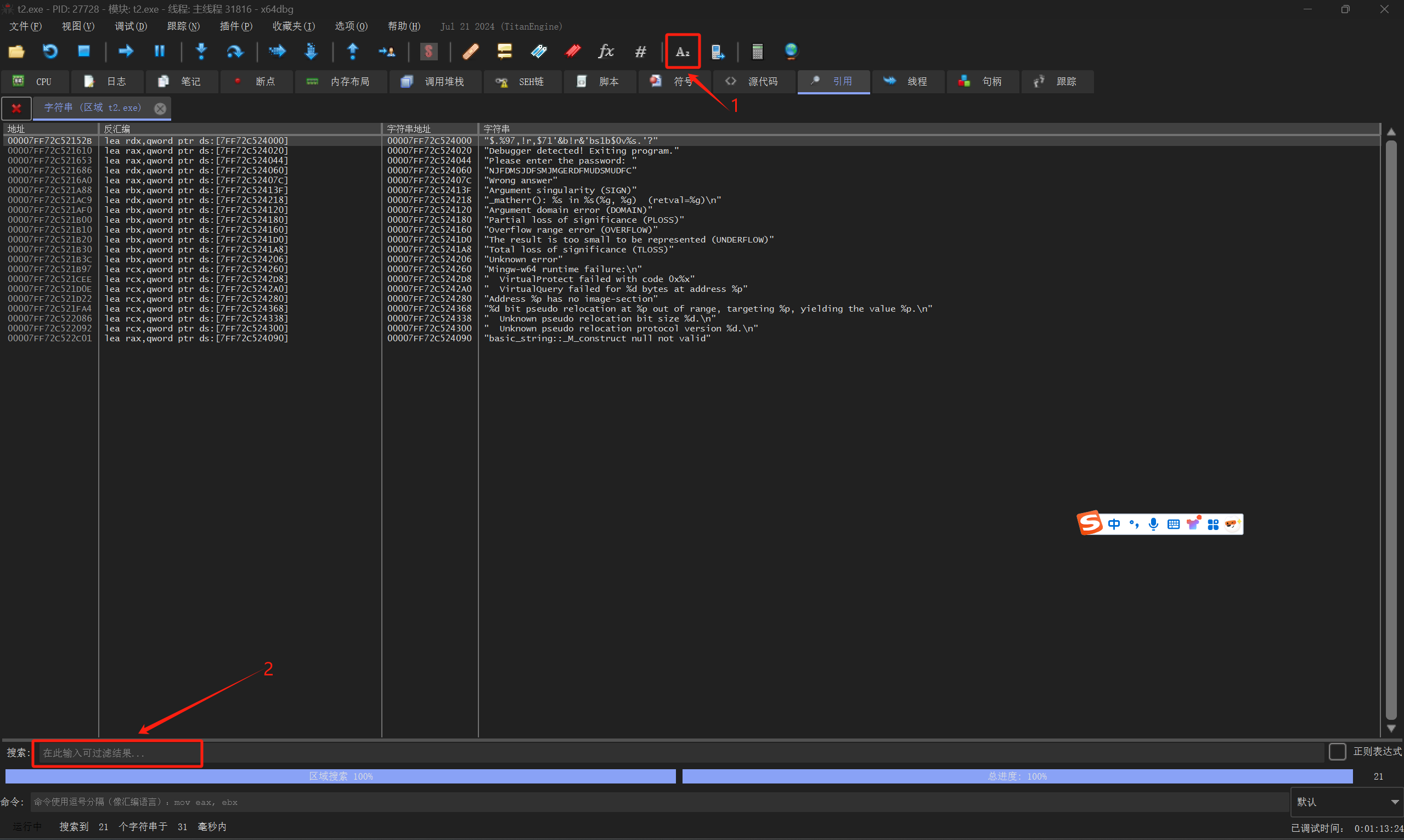Click the vertical scrollbar down arrow
This screenshot has width=1404, height=840.
coord(1391,729)
